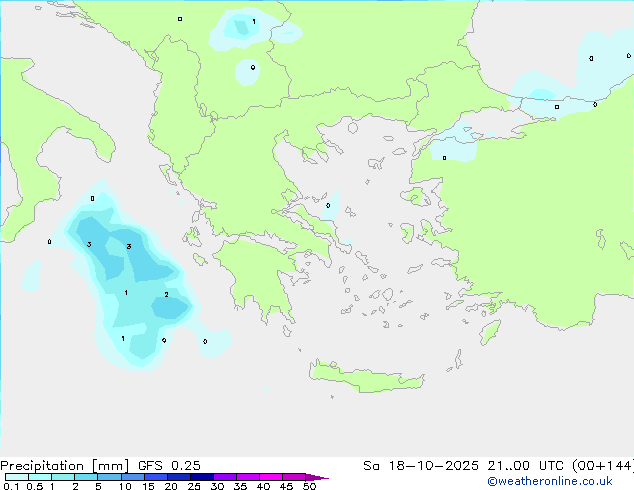Select the 20–25 mm dark blue legend swatch
The image size is (634, 490).
point(179,477)
